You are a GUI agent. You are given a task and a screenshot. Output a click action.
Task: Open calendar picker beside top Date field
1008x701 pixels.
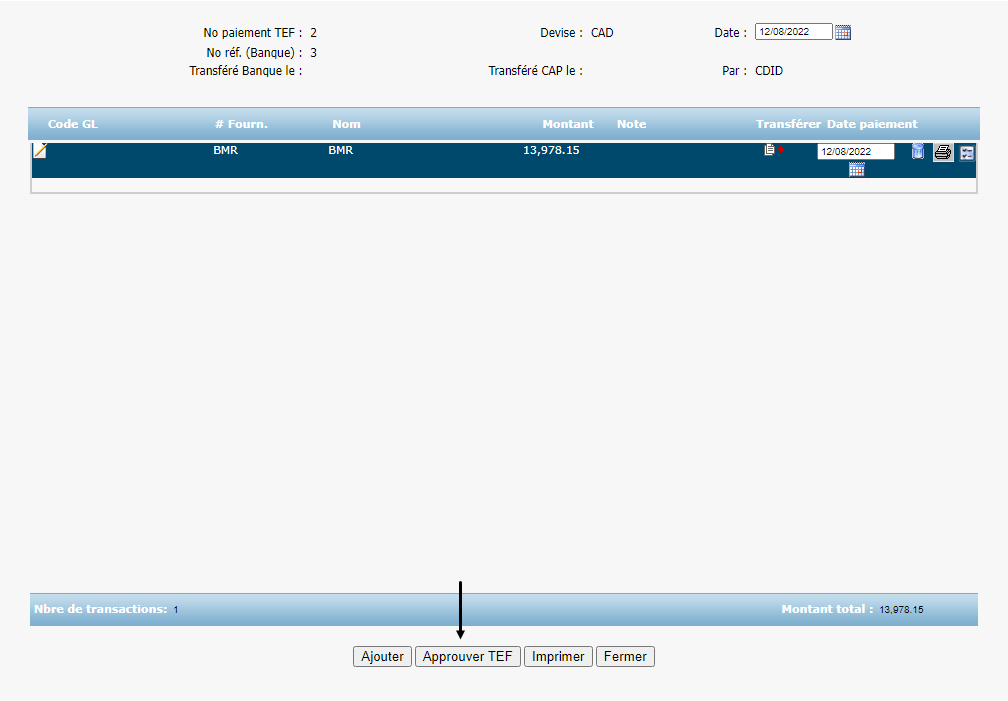click(843, 32)
